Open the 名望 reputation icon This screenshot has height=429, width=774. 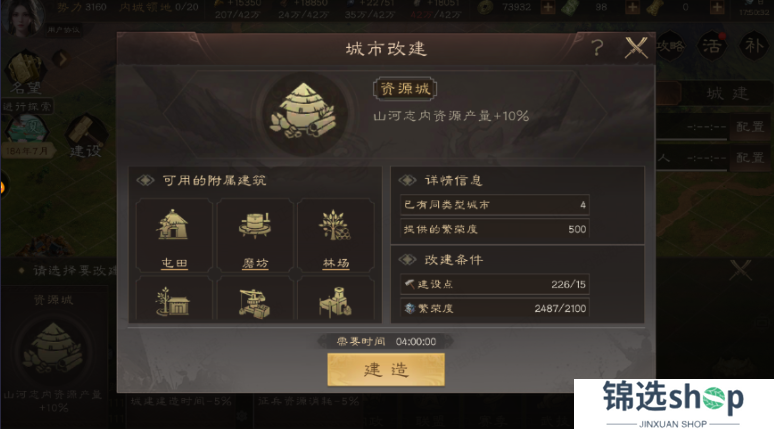click(25, 73)
